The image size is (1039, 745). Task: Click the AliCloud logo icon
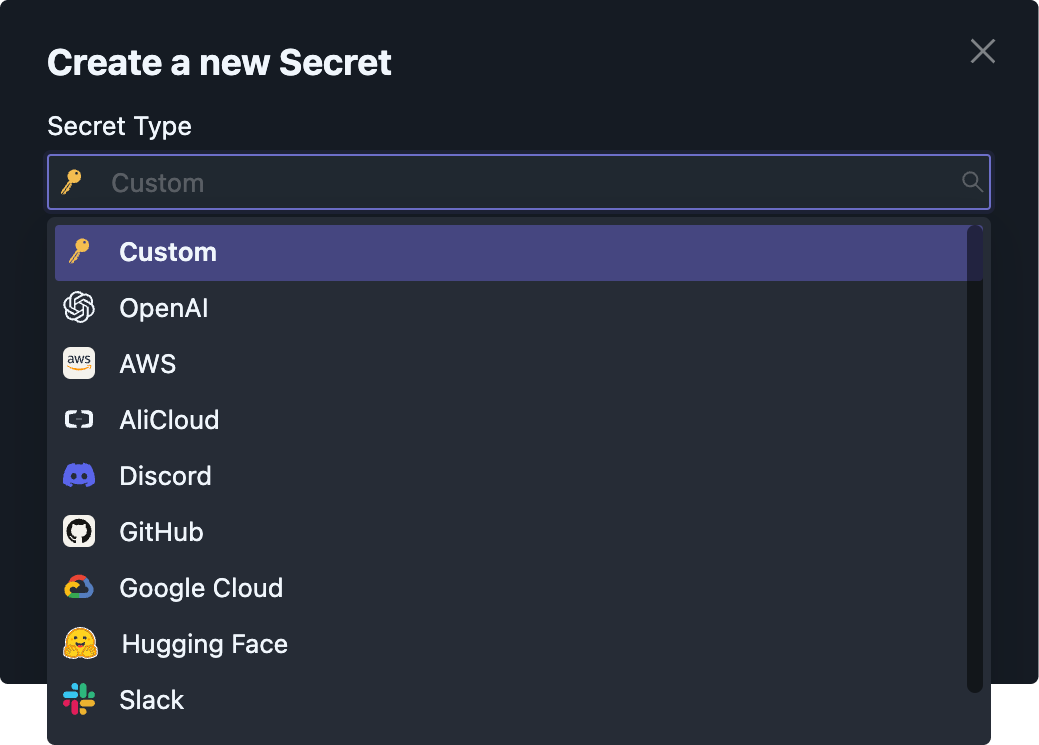(79, 420)
